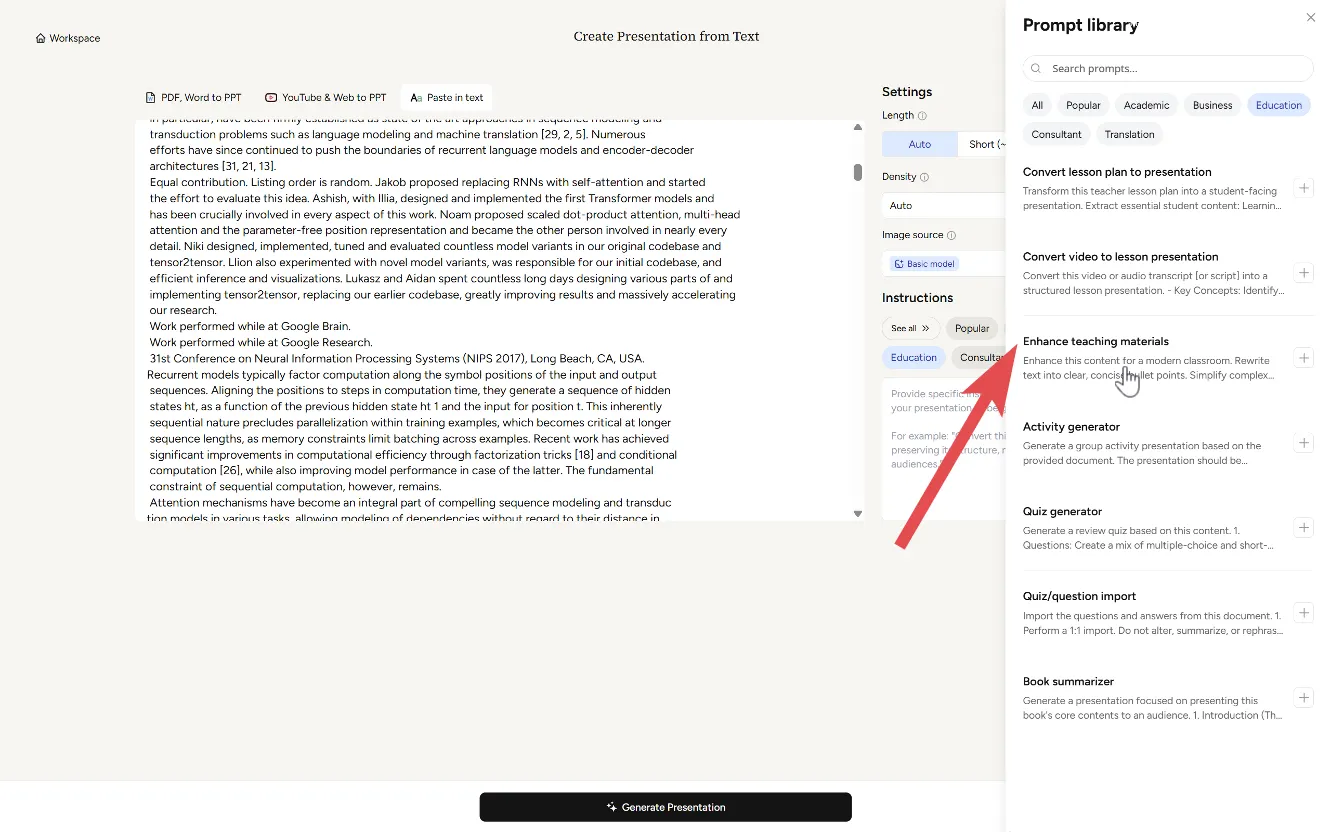Add the Quiz/question import prompt
The image size is (1331, 832).
tap(1303, 613)
